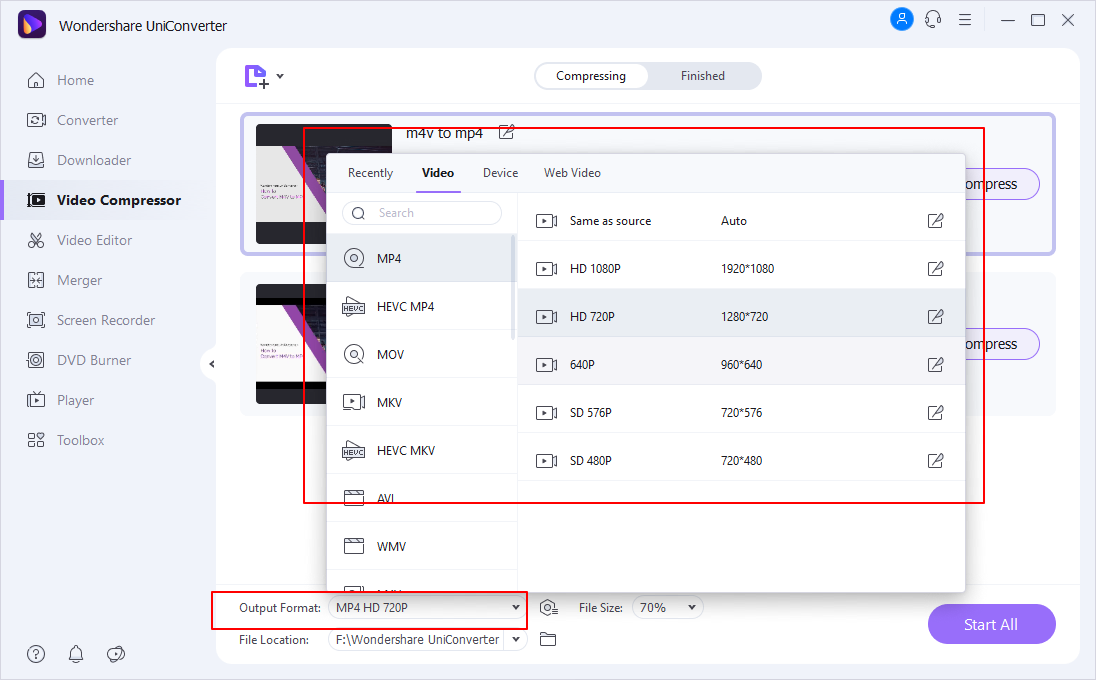
Task: Select MOV format
Action: tap(420, 354)
